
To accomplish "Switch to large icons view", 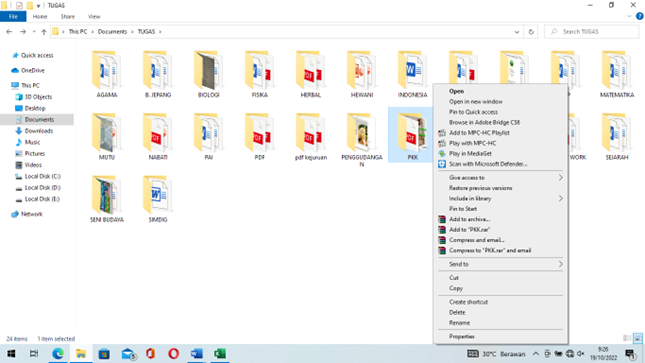I will (638, 338).
